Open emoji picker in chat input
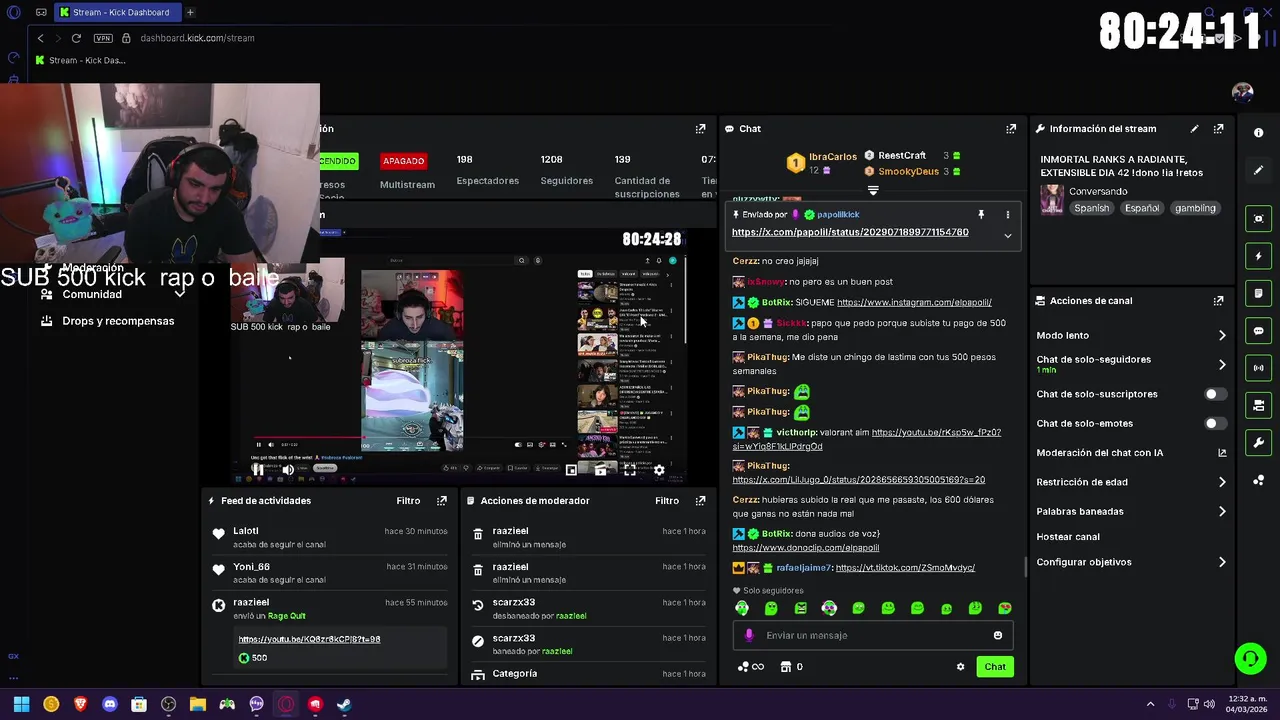The height and width of the screenshot is (720, 1280). click(x=997, y=636)
